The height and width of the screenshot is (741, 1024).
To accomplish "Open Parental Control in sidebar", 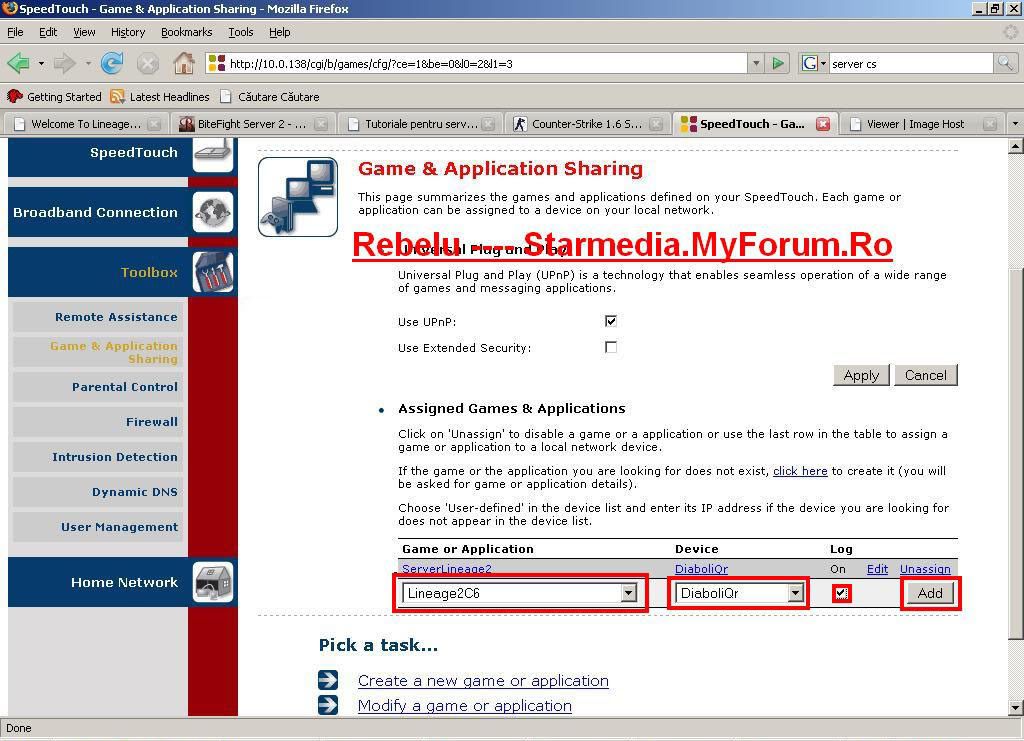I will tap(98, 386).
